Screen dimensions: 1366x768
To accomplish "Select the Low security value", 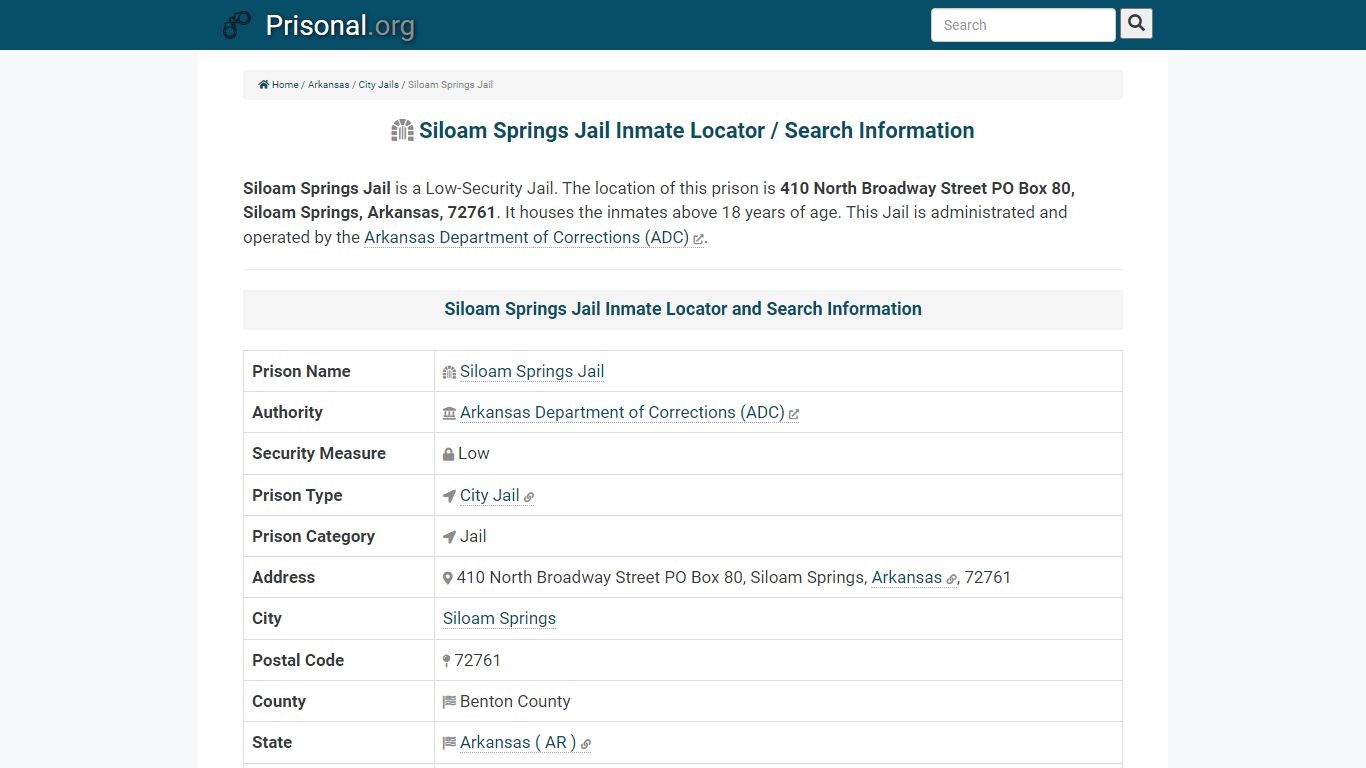I will [x=474, y=453].
